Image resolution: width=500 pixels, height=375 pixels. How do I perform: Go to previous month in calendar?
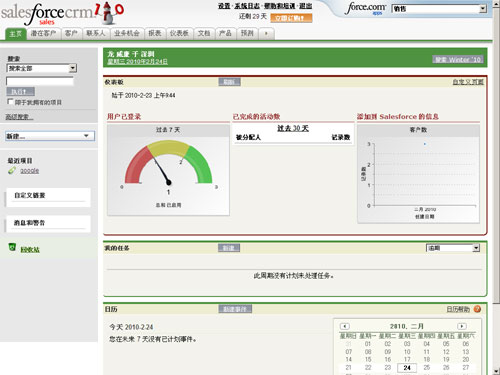pyautogui.click(x=344, y=326)
